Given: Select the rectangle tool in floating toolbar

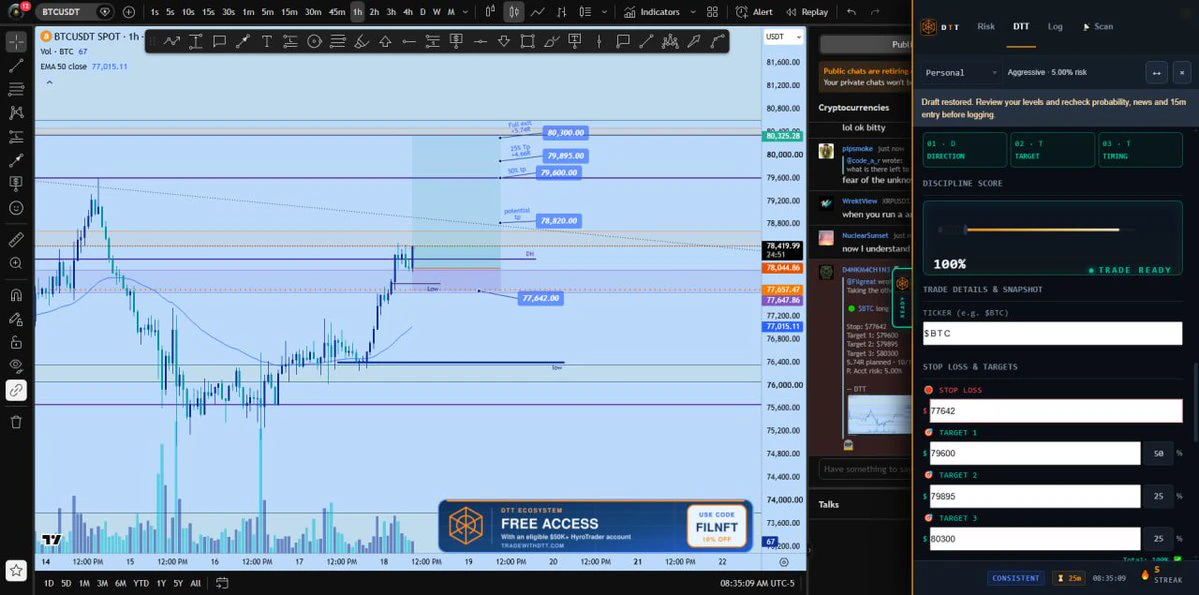Looking at the screenshot, I should point(528,41).
